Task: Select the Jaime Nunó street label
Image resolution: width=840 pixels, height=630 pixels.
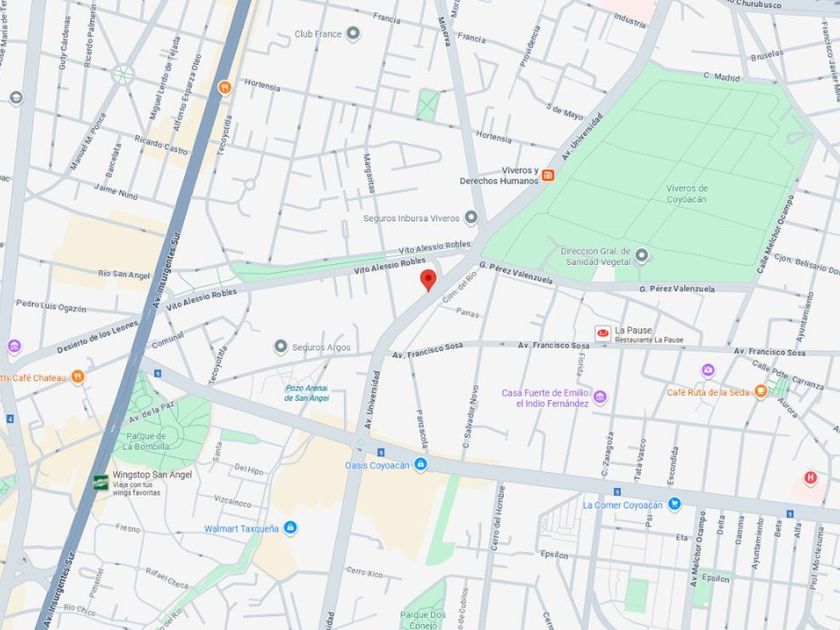Action: (x=116, y=192)
